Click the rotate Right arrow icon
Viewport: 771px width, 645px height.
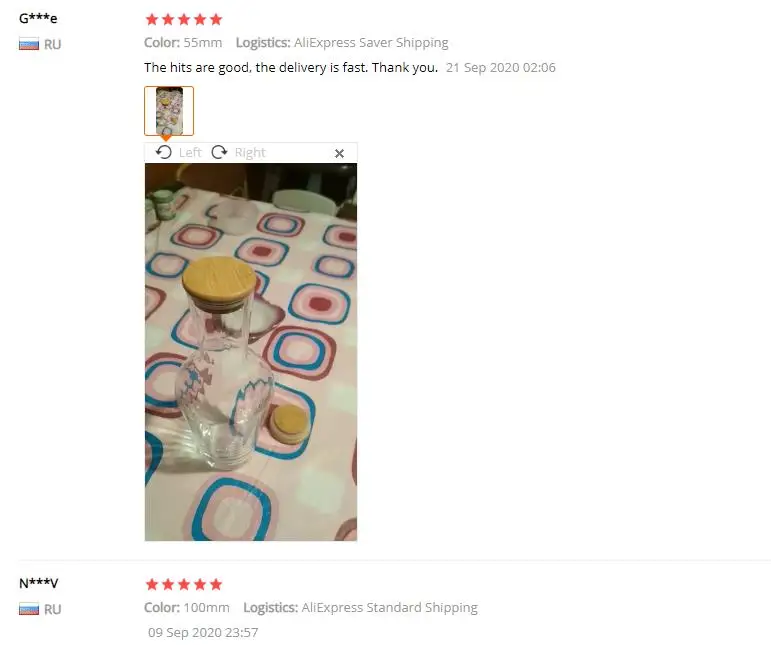pos(219,152)
